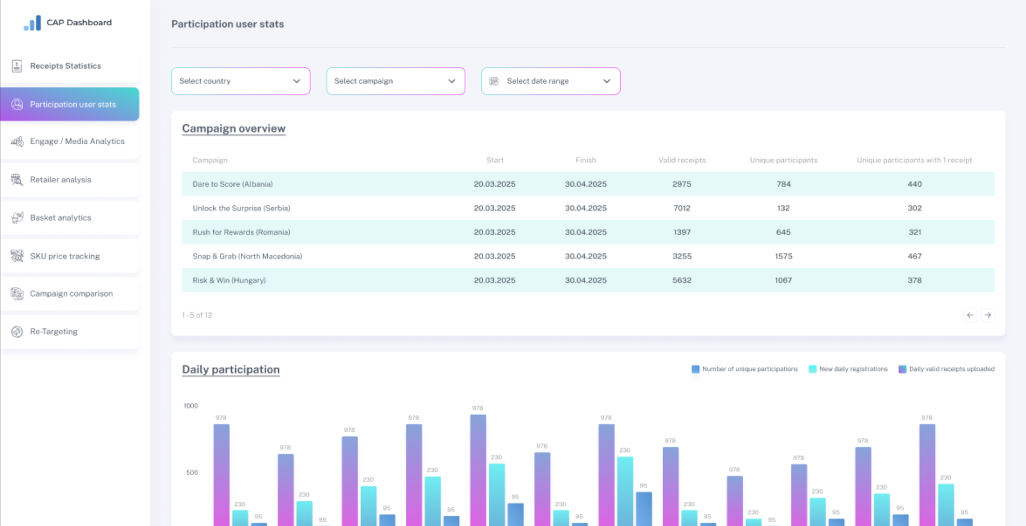The height and width of the screenshot is (526, 1026).
Task: Open the Select country dropdown
Action: coord(240,81)
